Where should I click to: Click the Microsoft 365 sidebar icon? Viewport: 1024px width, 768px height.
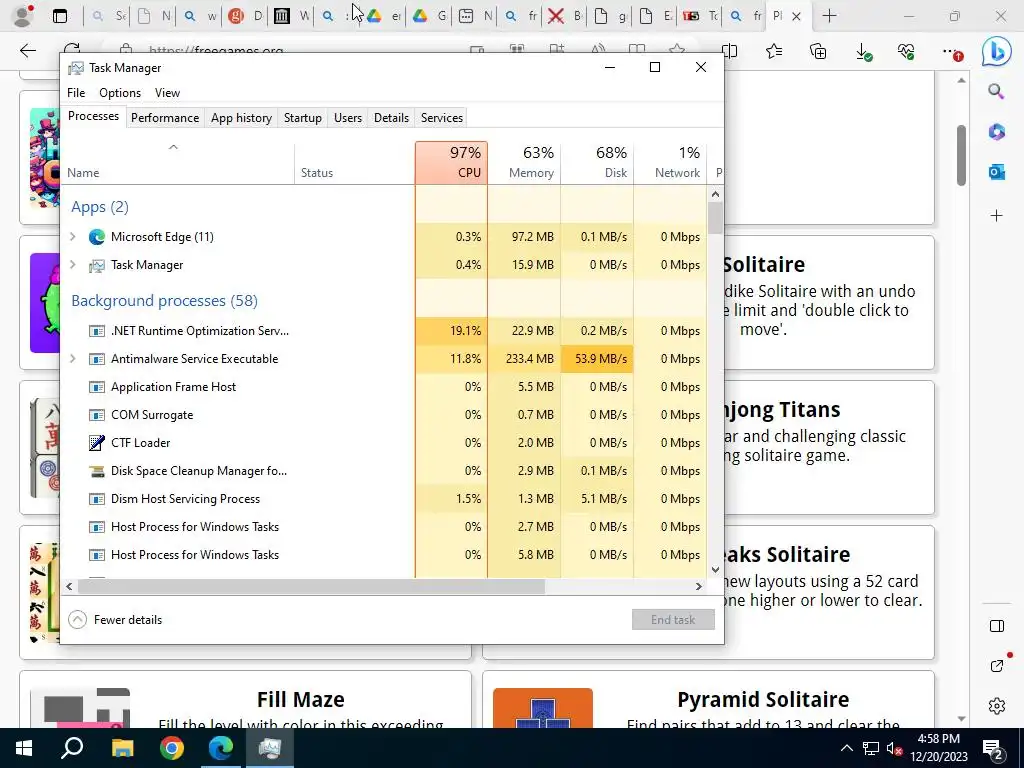click(x=997, y=132)
